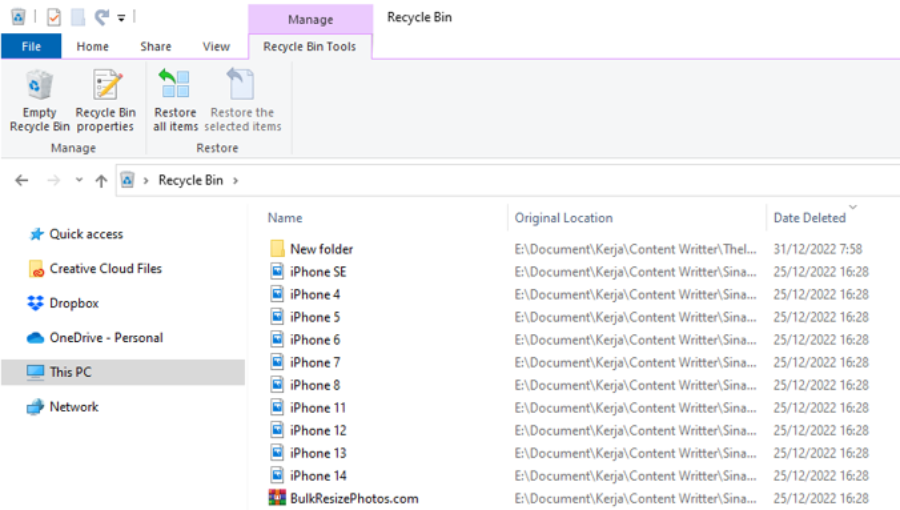Sort by Original Location column header

tap(563, 218)
